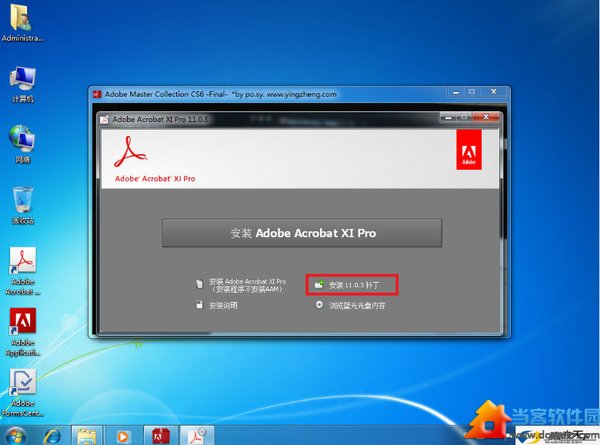Maximize the Adobe Master Collection CS6 window
The height and width of the screenshot is (445, 600).
[x=472, y=92]
